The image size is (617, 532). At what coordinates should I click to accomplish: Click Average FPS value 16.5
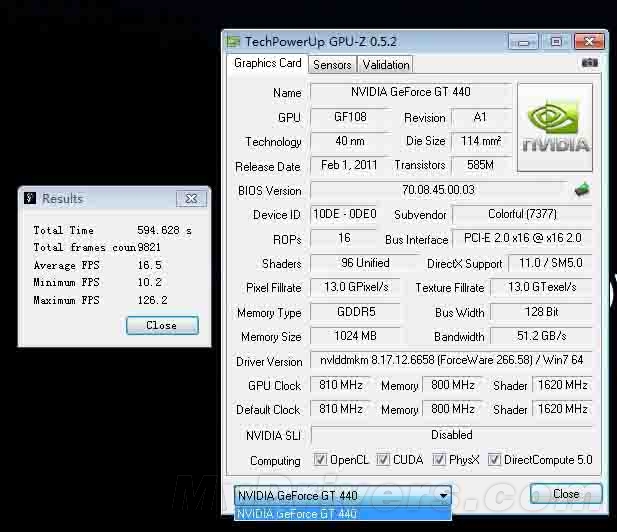[x=150, y=265]
